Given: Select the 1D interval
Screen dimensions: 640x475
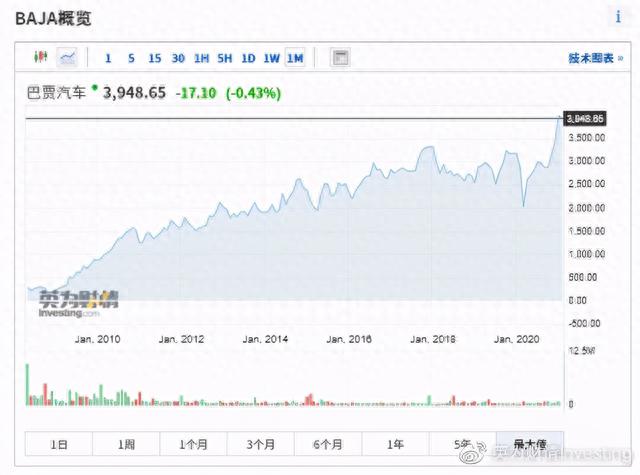Looking at the screenshot, I should tap(248, 58).
